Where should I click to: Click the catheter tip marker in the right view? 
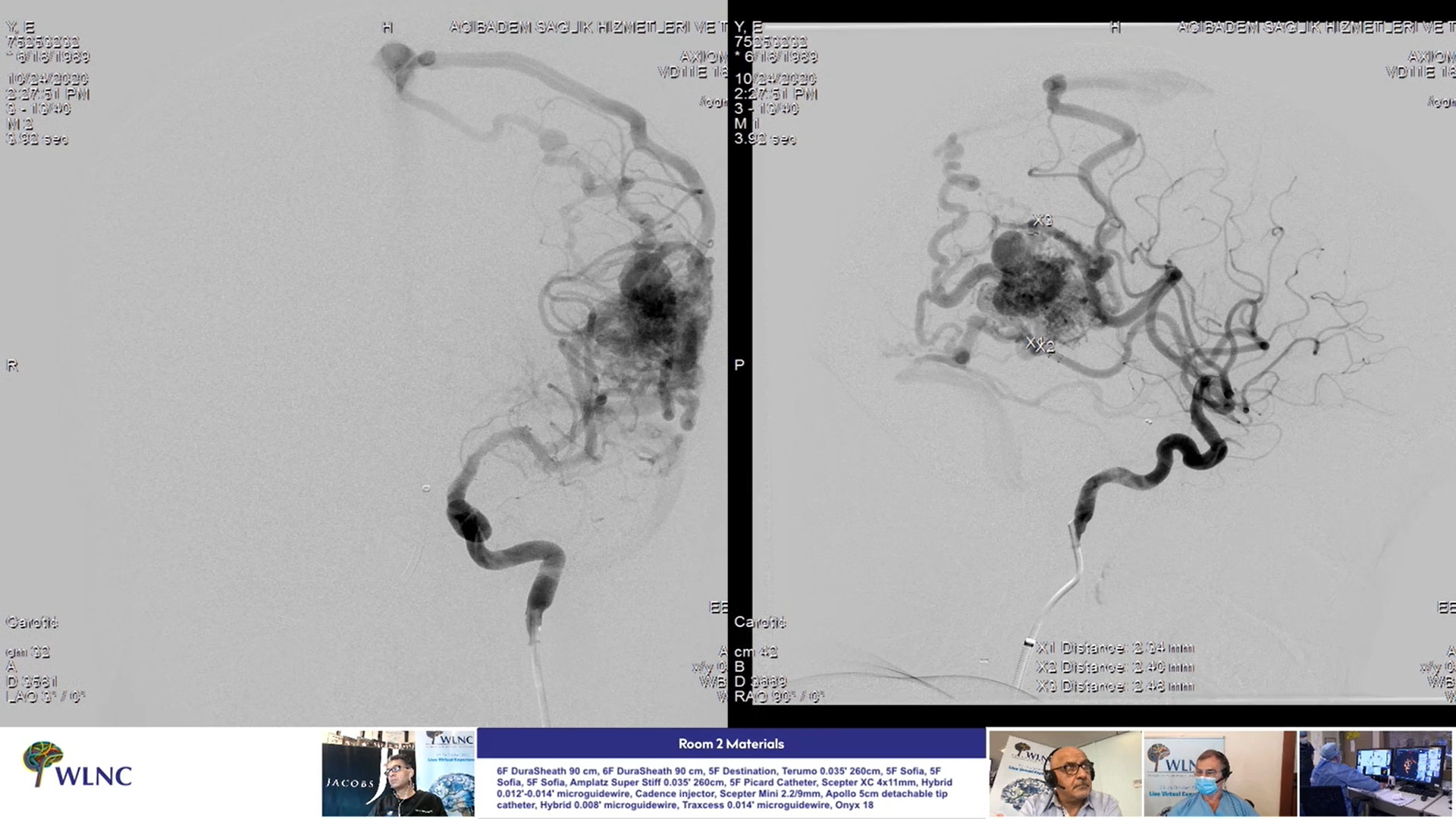tap(1028, 644)
